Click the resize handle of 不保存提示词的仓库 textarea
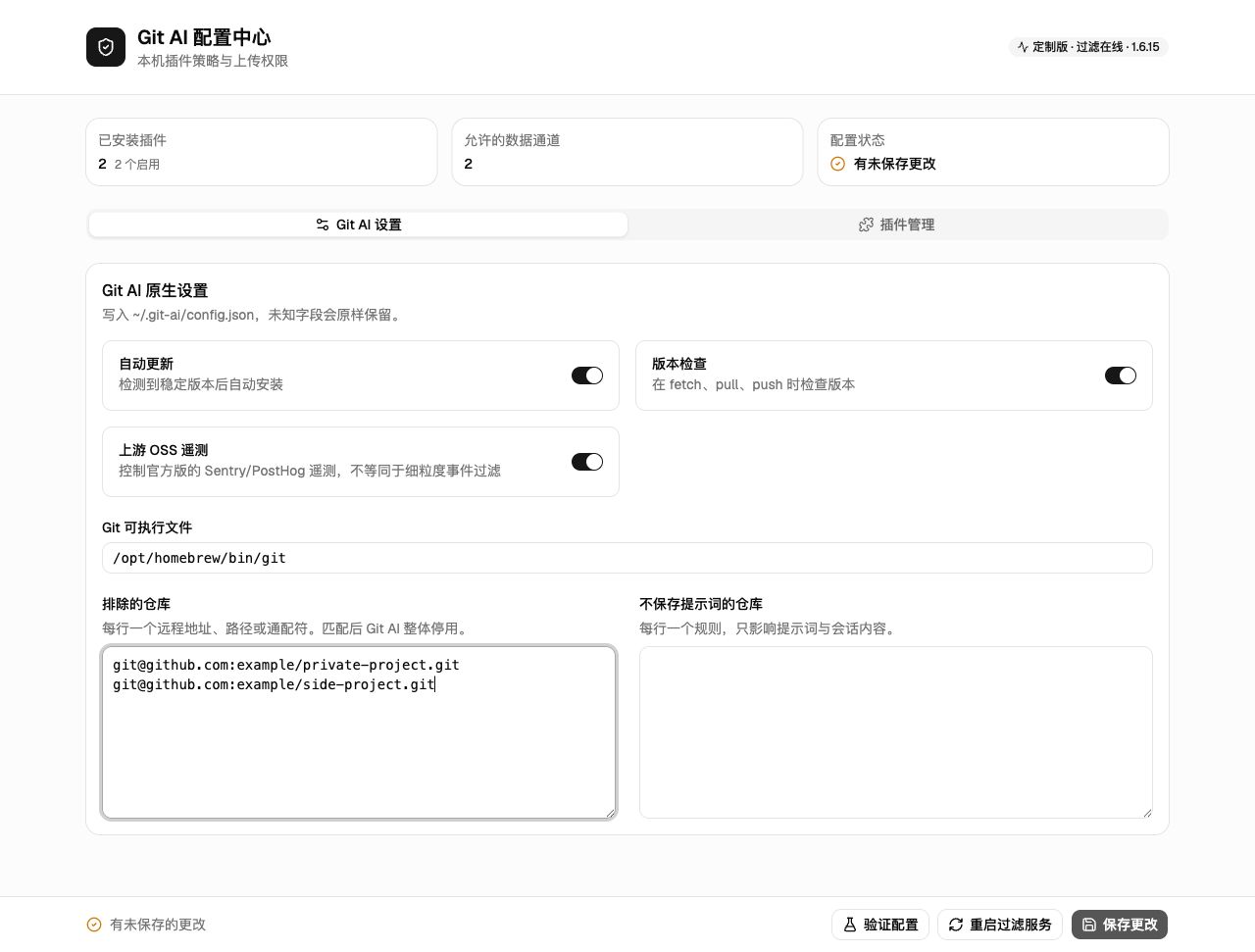Screen dimensions: 1255x952 coord(1147,813)
